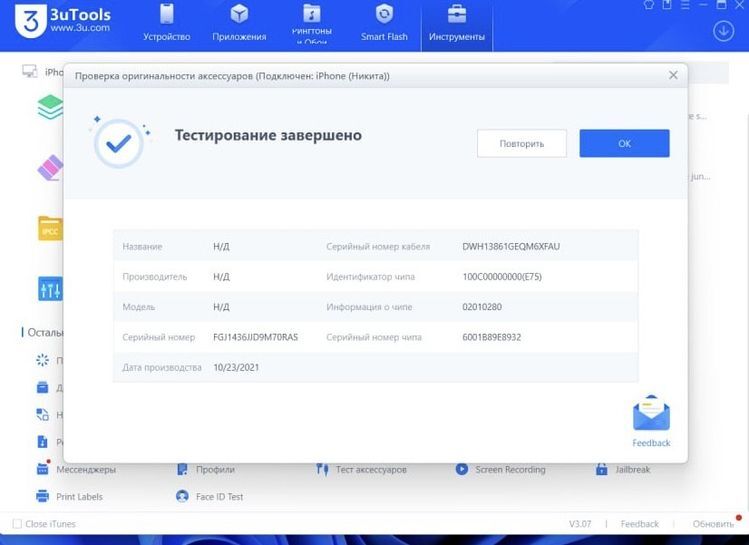The image size is (749, 545).
Task: Click the Повторить button to retest
Action: [521, 143]
